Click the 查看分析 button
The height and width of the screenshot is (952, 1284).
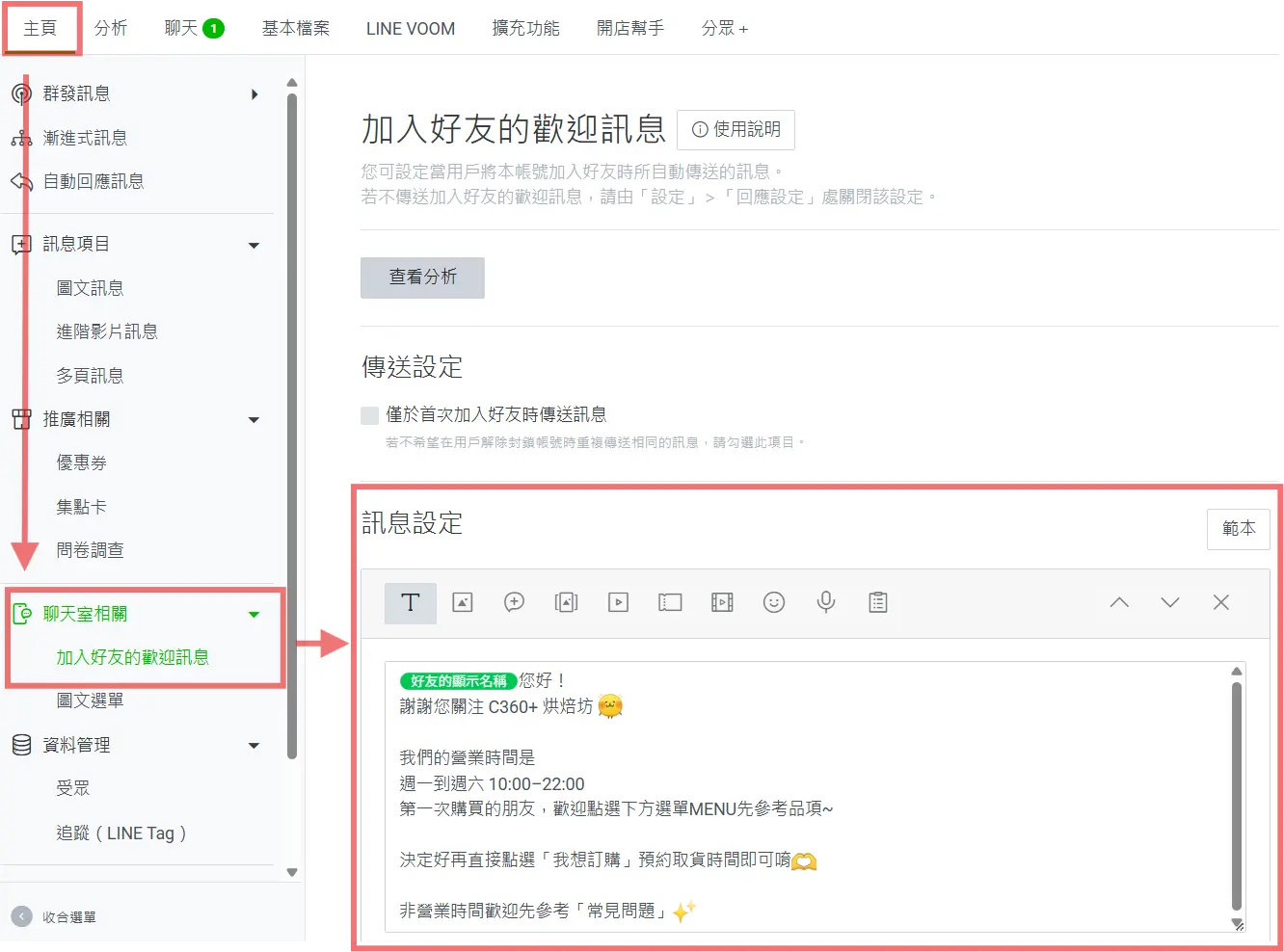422,278
